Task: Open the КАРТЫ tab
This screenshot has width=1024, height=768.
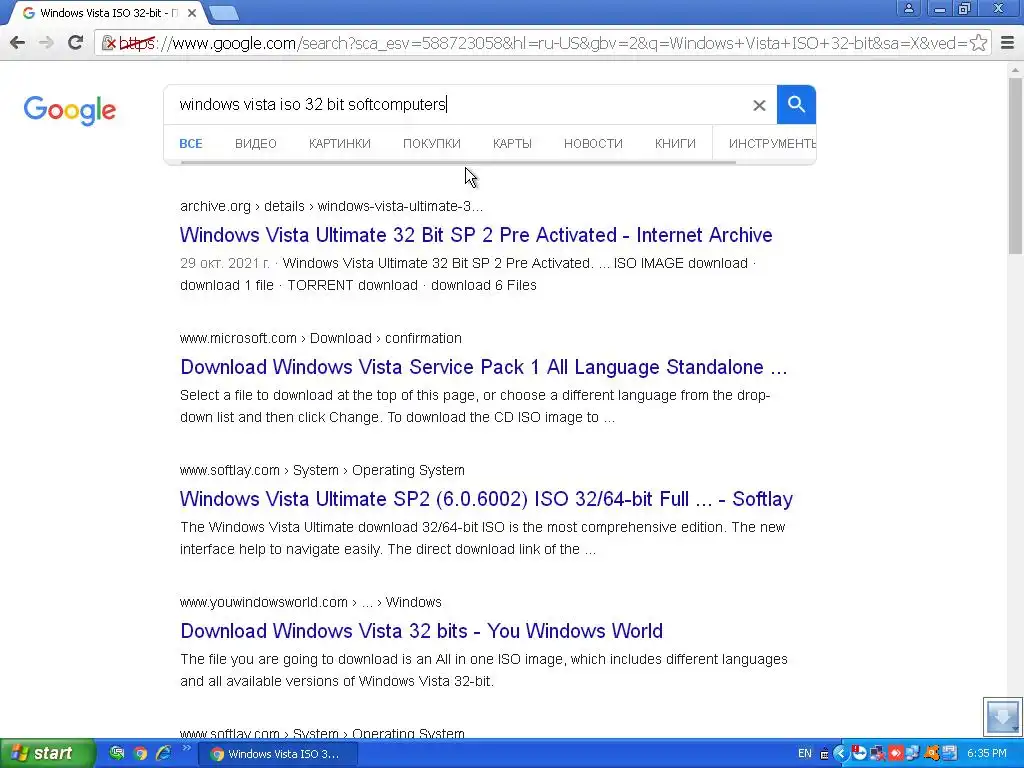Action: tap(512, 144)
